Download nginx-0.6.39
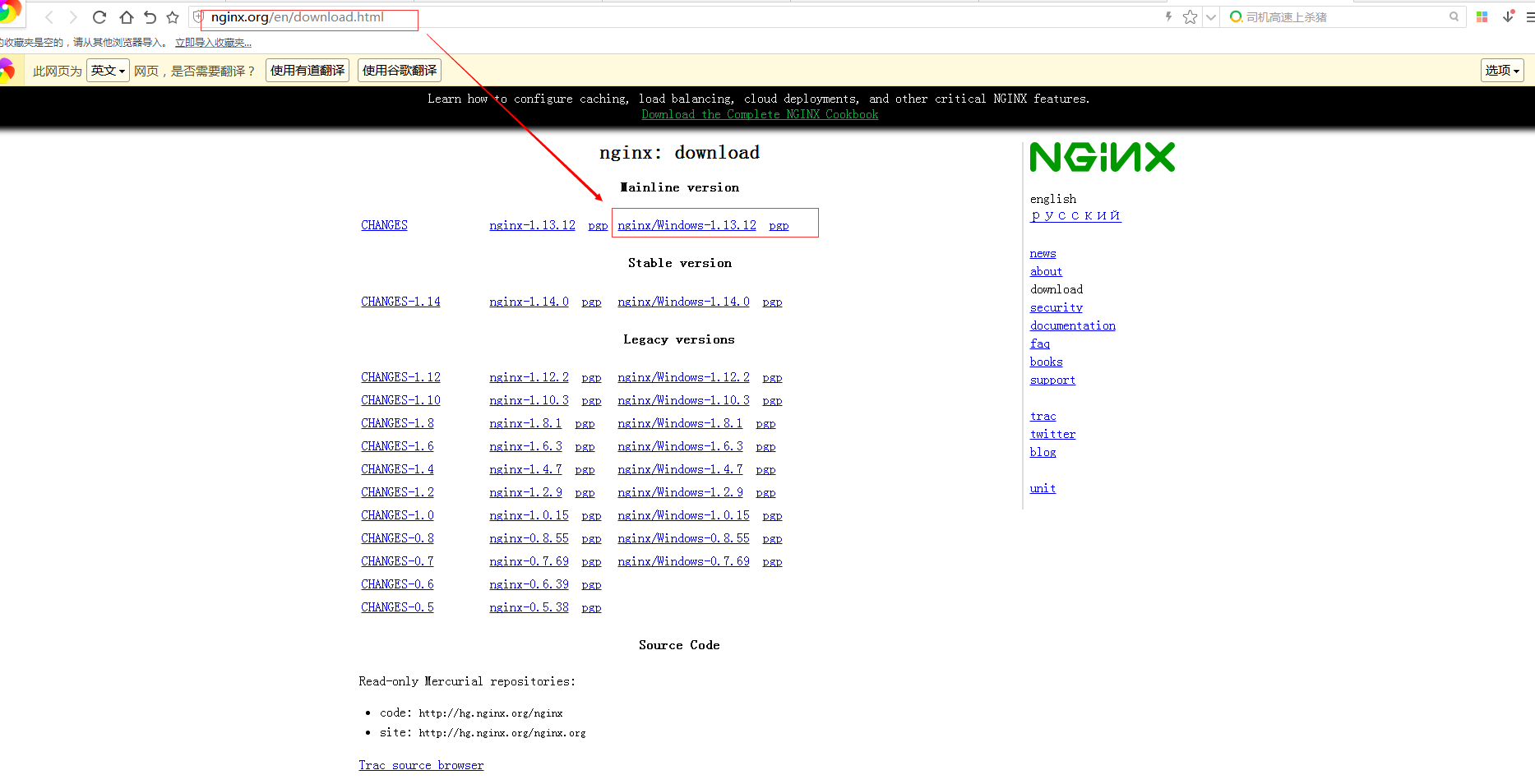1535x784 pixels. coord(529,584)
